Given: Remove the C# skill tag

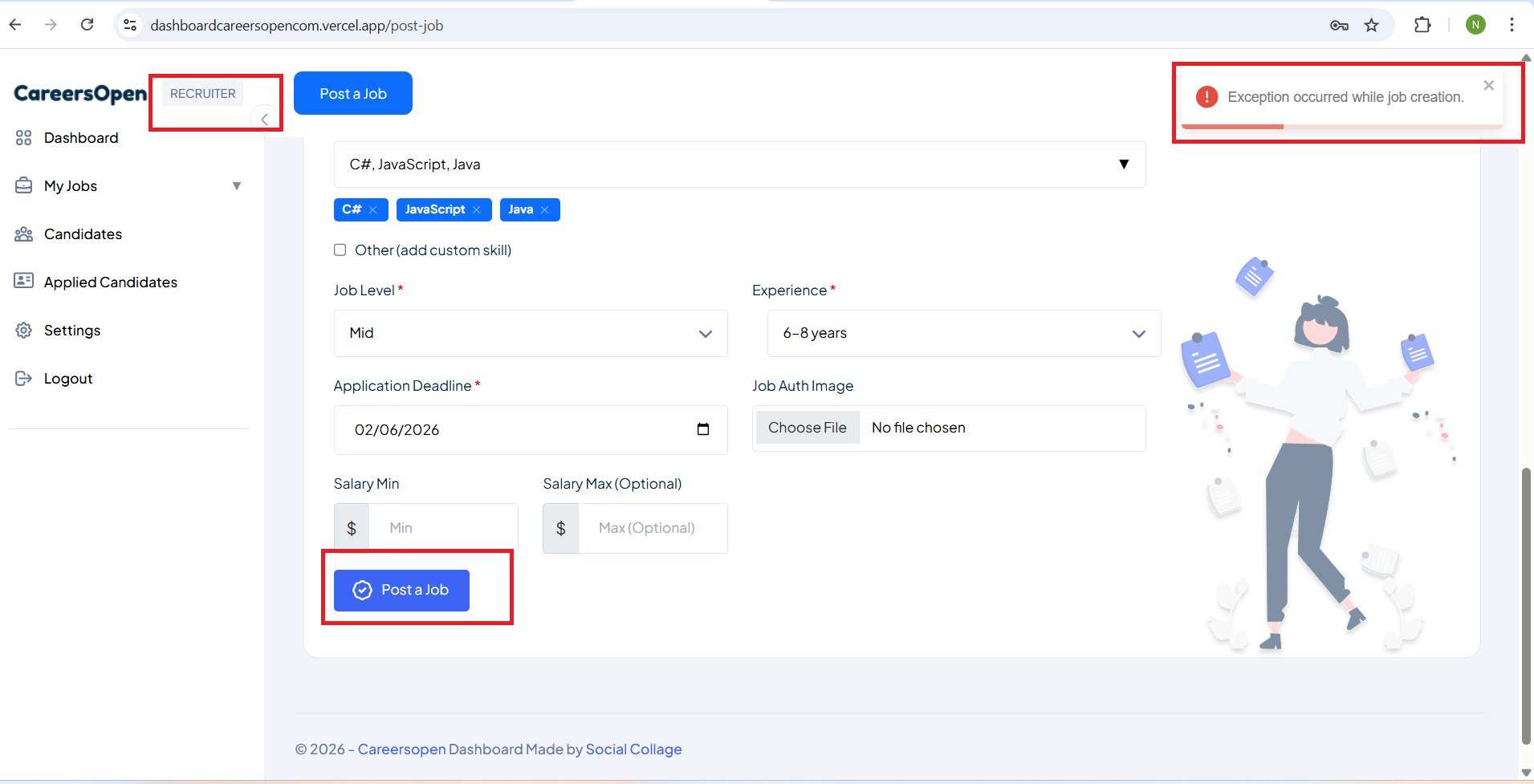Looking at the screenshot, I should [373, 210].
